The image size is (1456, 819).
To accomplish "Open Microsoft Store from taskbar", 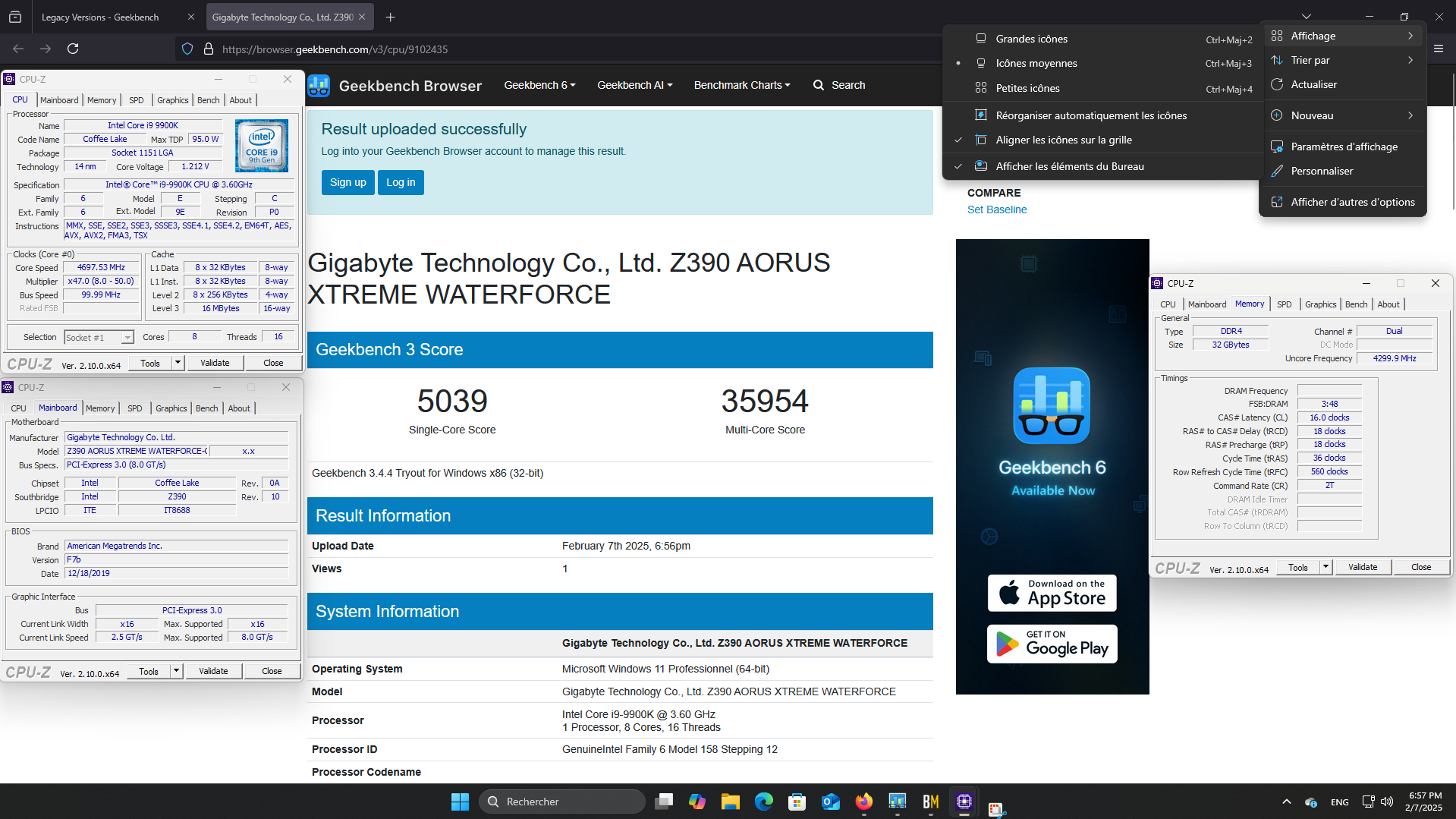I will pyautogui.click(x=797, y=802).
